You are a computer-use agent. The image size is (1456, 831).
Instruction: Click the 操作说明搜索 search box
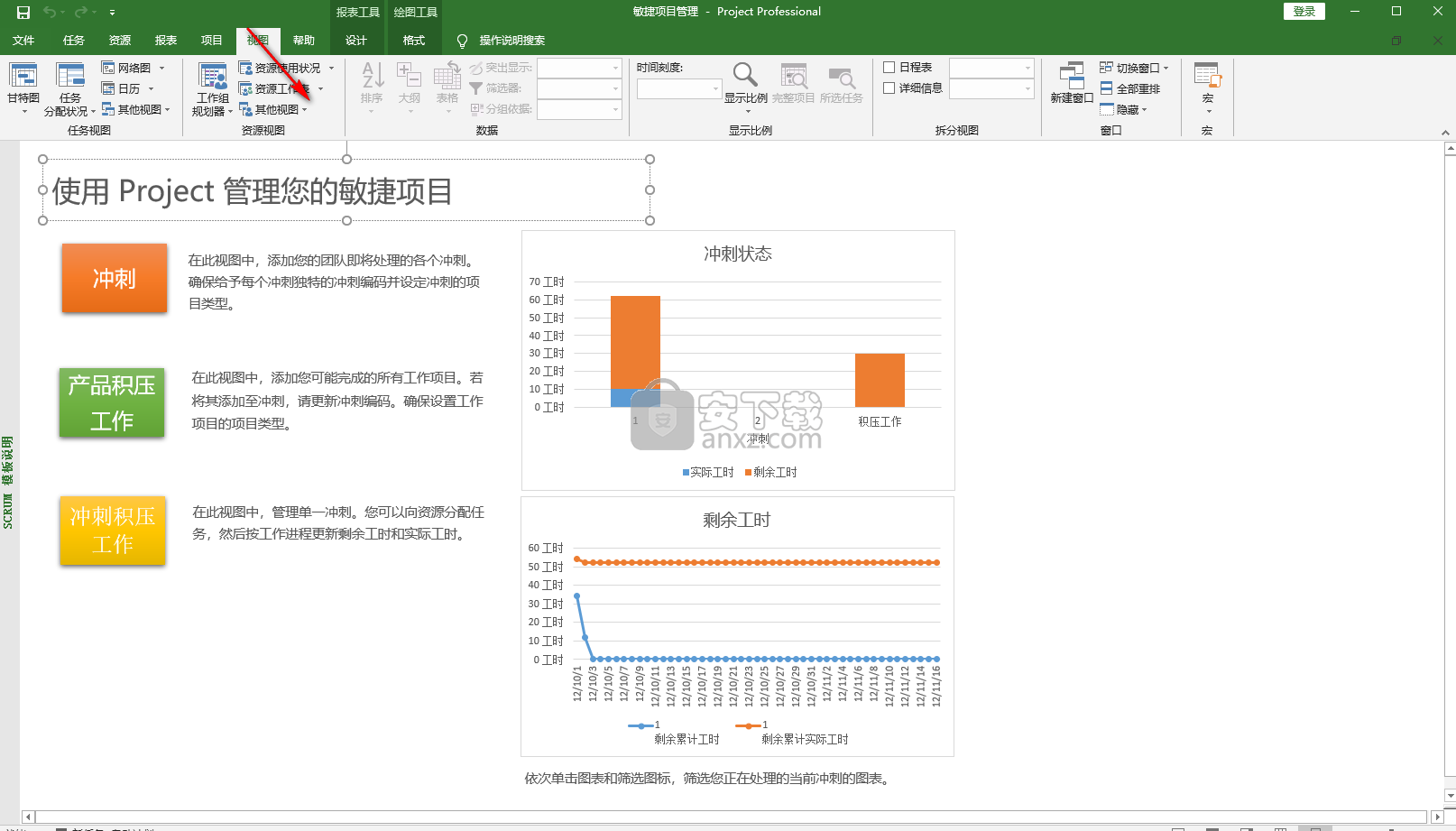(x=511, y=41)
